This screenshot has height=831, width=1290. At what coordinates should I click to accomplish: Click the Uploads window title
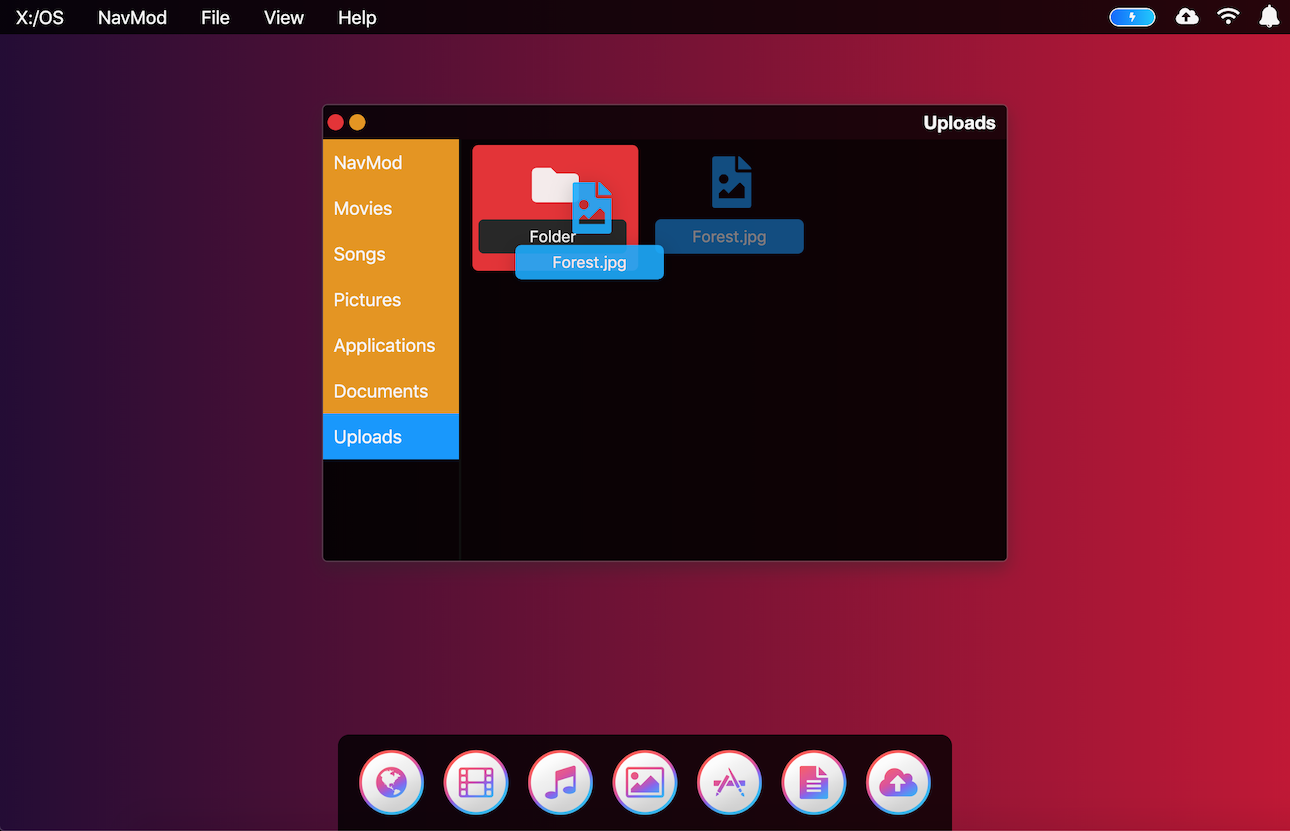[x=959, y=123]
